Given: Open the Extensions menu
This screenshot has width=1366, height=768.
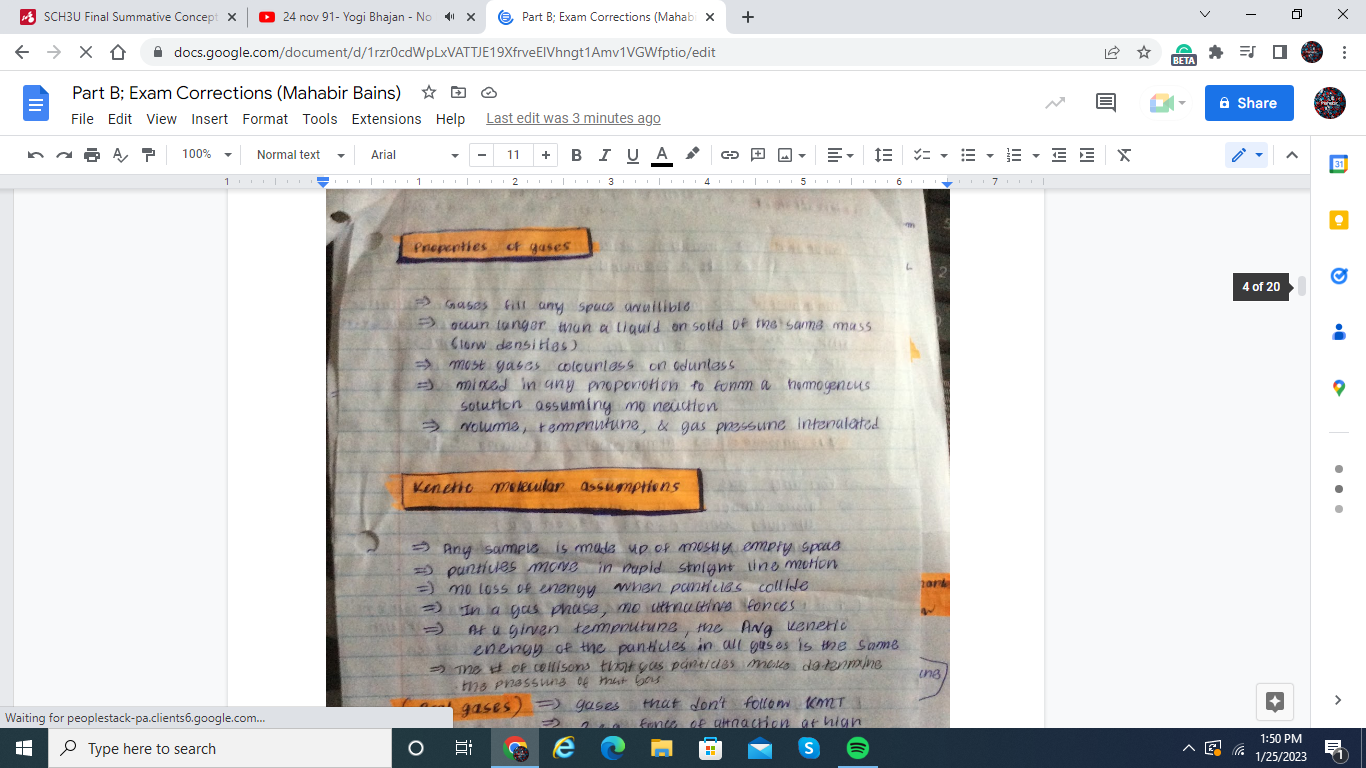Looking at the screenshot, I should coord(386,119).
